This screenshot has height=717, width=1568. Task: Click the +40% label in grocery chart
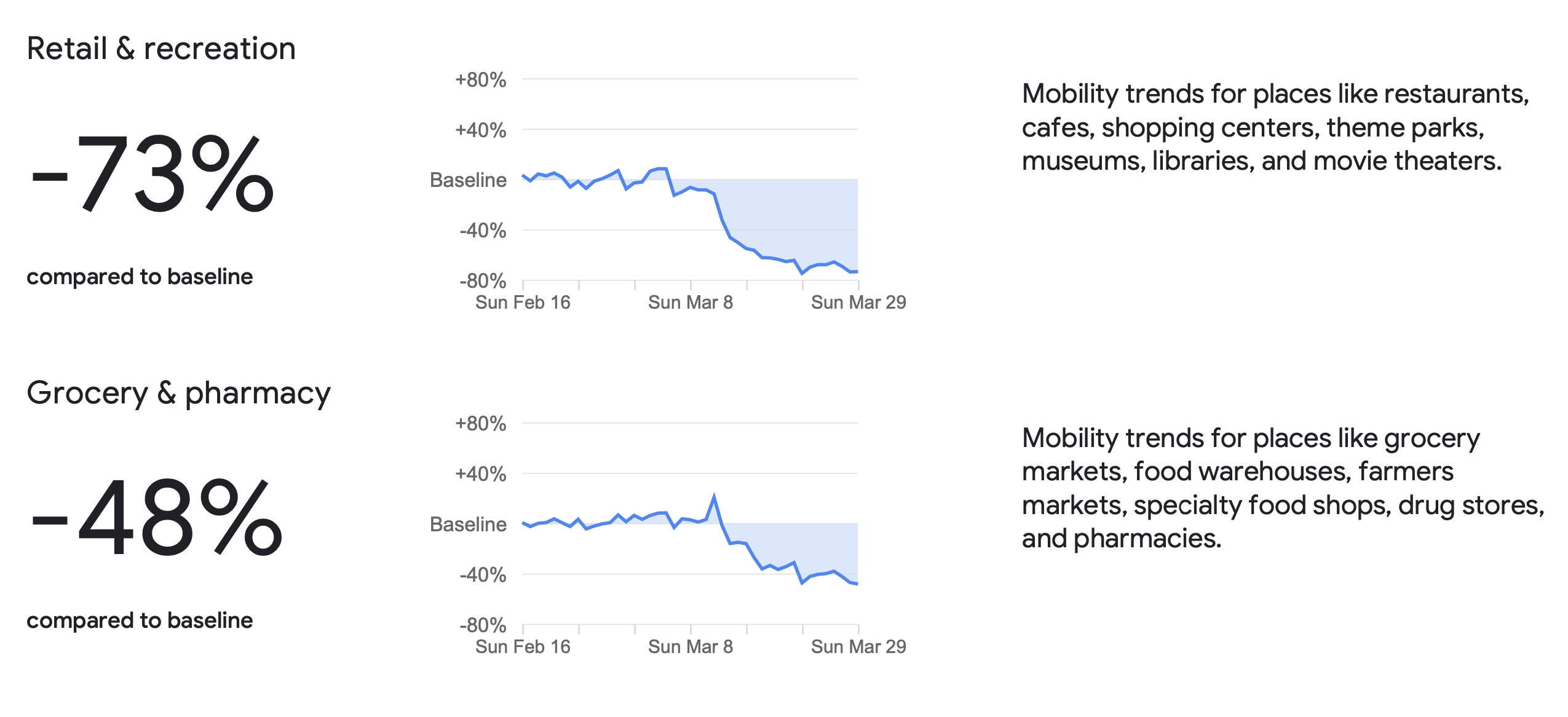[x=480, y=474]
